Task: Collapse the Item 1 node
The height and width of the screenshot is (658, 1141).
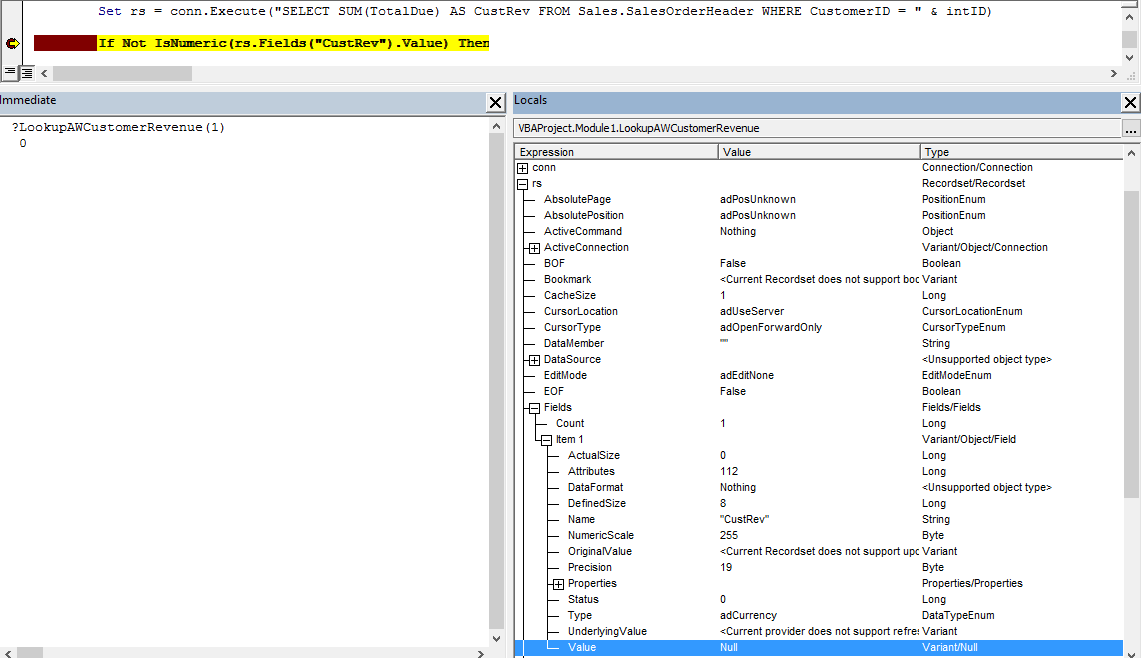Action: coord(546,440)
